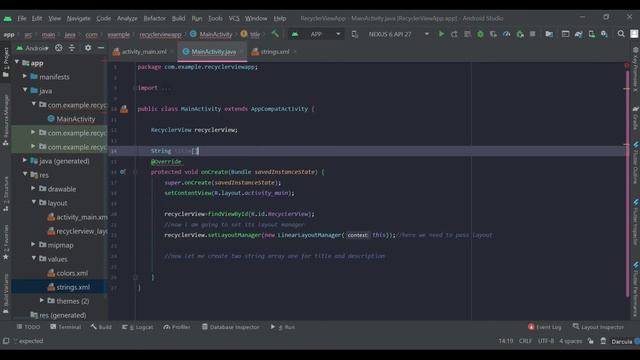Open the VCS menu
640x360 pixels.
(234, 18)
